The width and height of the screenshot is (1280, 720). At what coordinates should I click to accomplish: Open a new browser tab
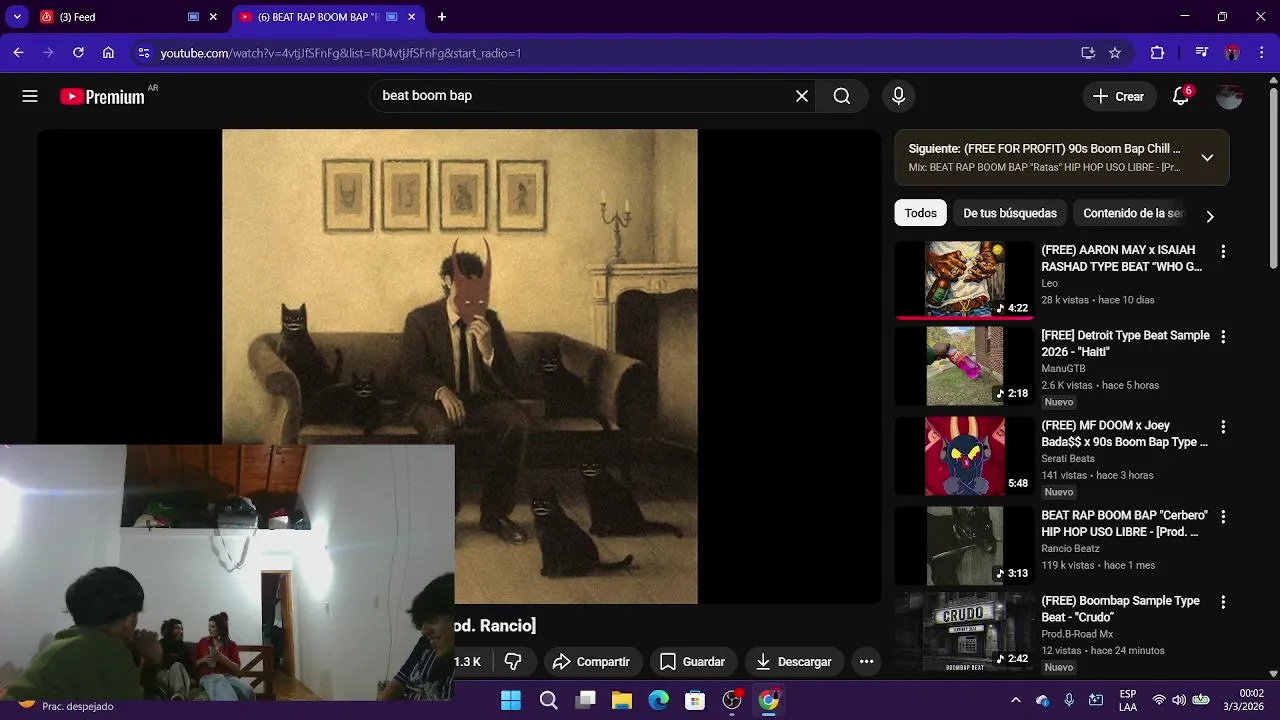pyautogui.click(x=442, y=17)
